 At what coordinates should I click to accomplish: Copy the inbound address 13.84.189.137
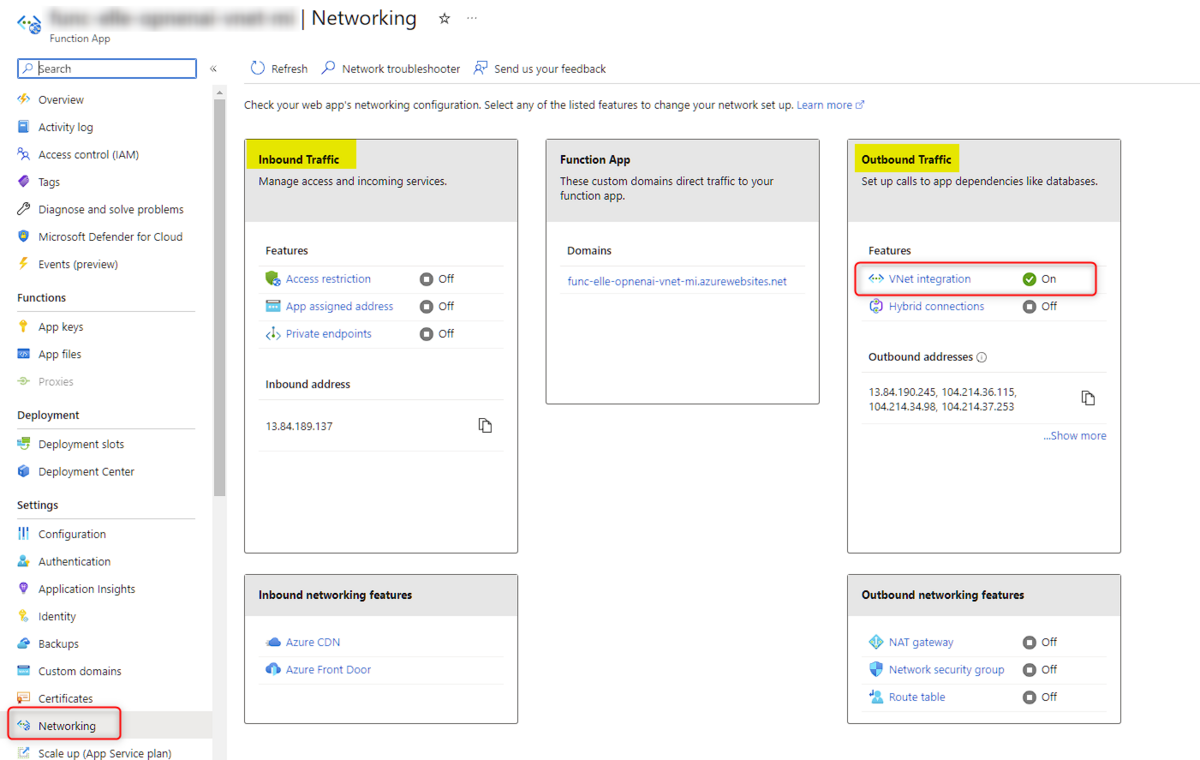(485, 426)
